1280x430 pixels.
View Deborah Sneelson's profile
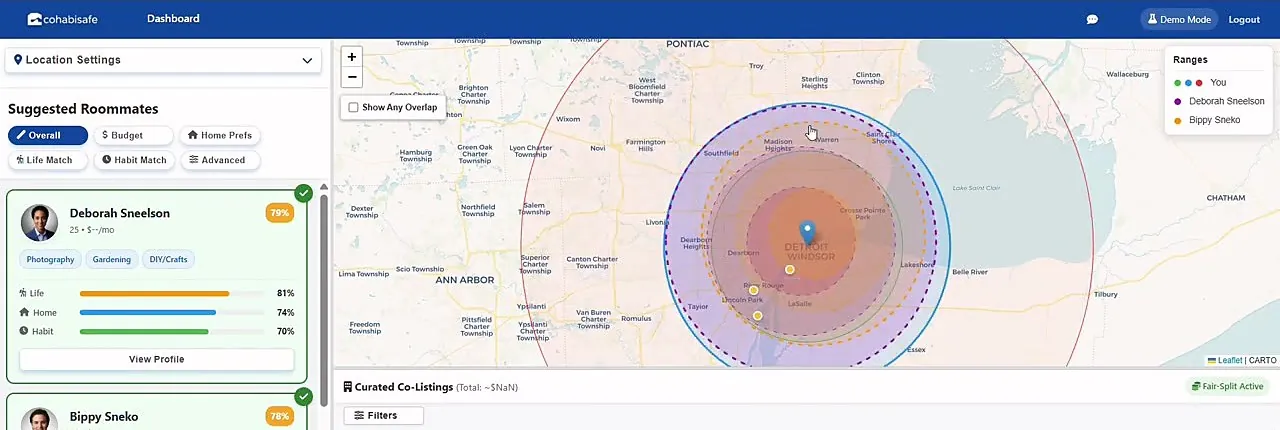157,359
